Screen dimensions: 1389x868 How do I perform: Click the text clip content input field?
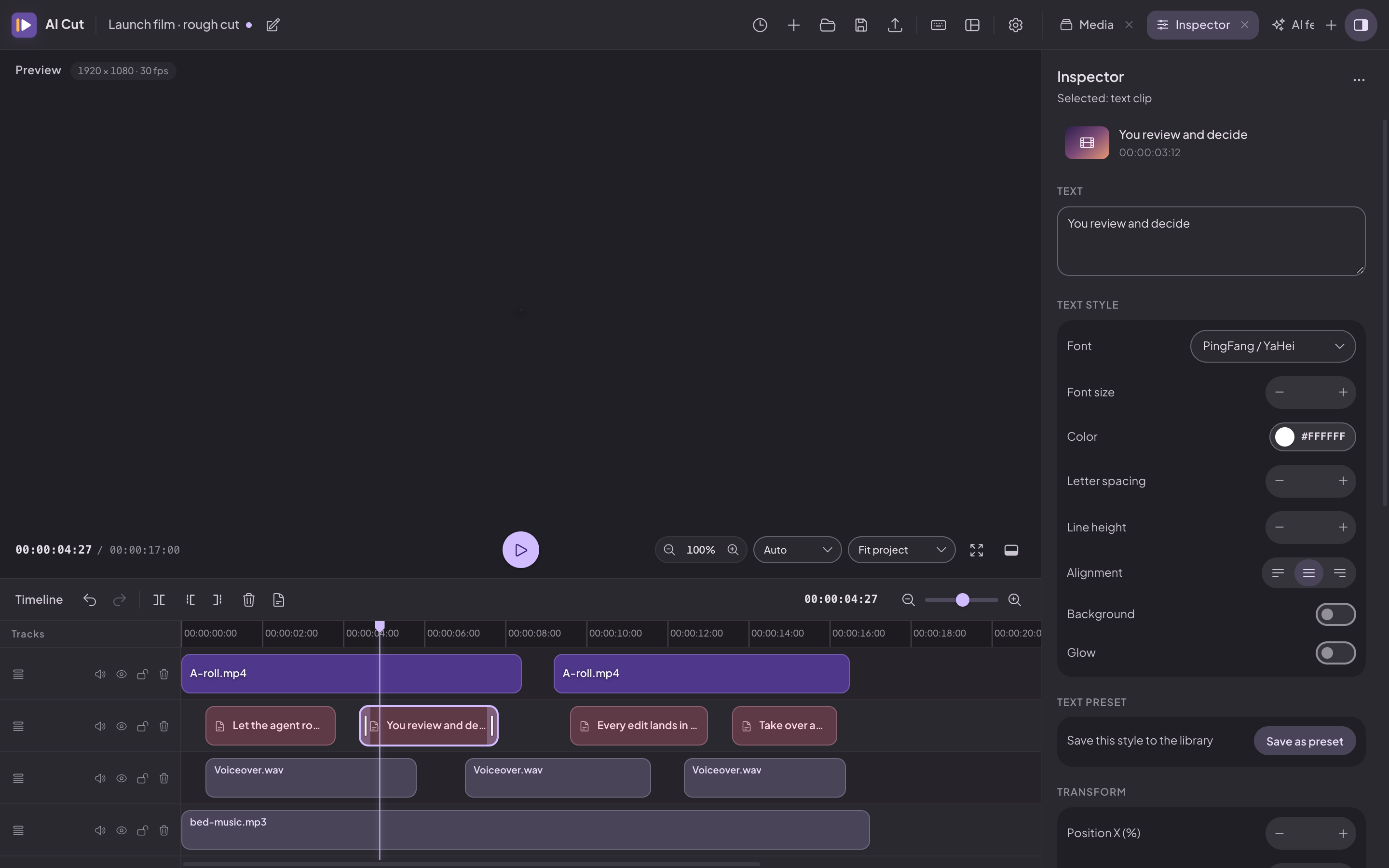(1211, 241)
